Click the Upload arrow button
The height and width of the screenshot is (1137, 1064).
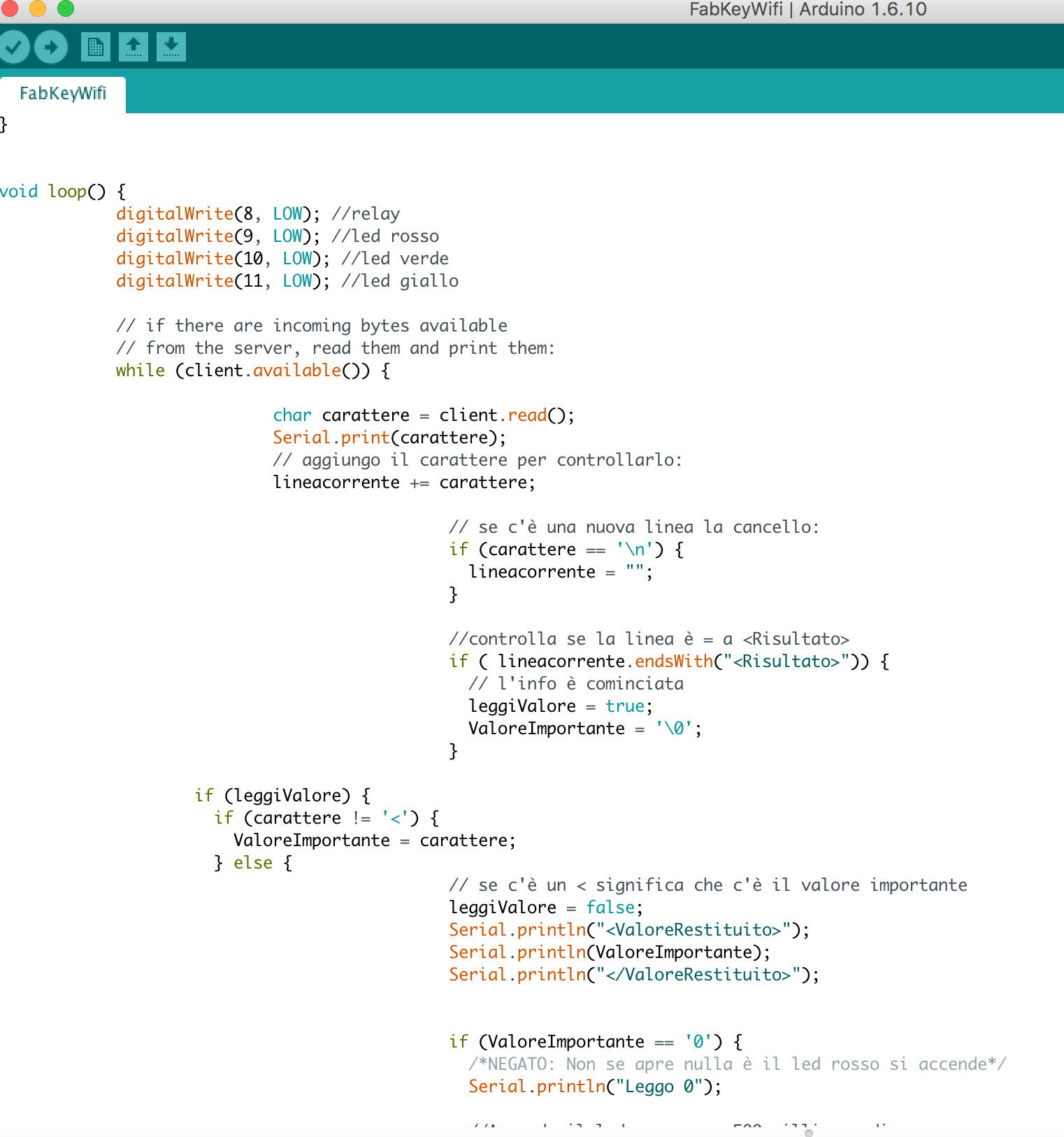tap(51, 47)
